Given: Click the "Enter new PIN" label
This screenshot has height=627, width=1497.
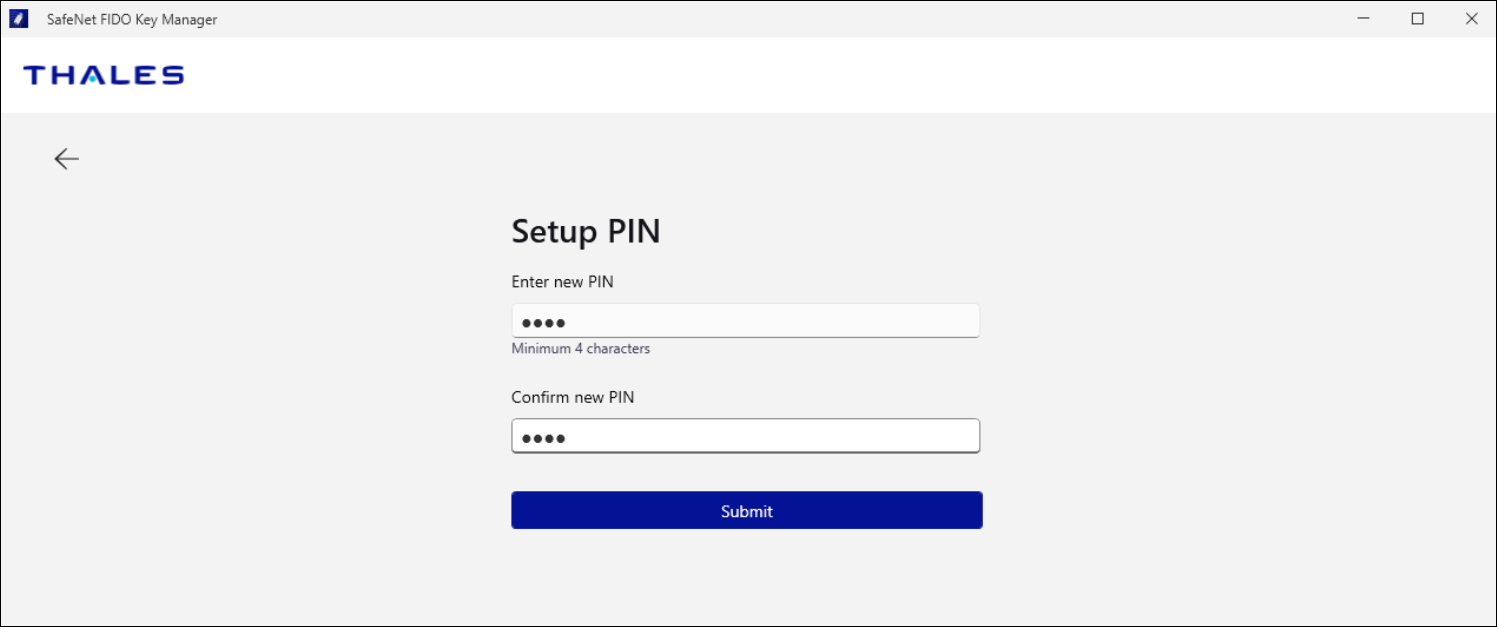Looking at the screenshot, I should pos(562,282).
